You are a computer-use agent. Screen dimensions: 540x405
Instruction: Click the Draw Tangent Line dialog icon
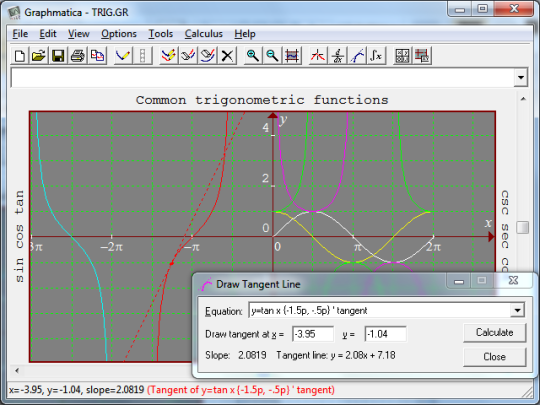click(x=206, y=284)
